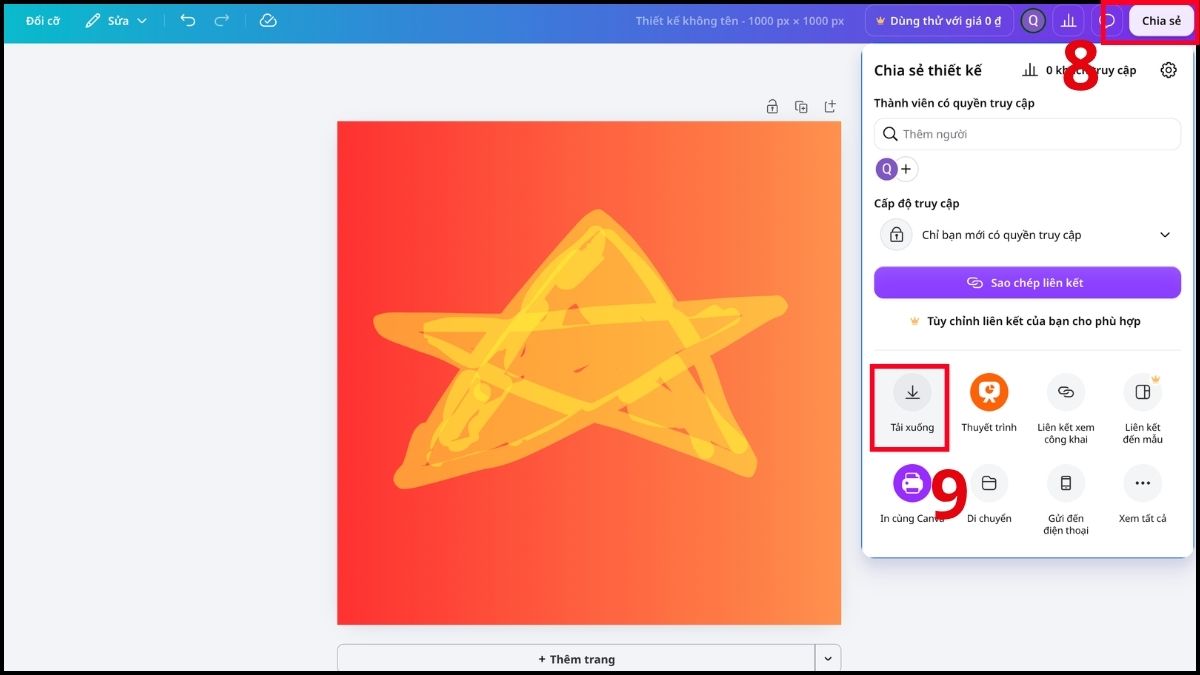Click the Tải xuống download icon
The height and width of the screenshot is (675, 1200).
tap(912, 392)
